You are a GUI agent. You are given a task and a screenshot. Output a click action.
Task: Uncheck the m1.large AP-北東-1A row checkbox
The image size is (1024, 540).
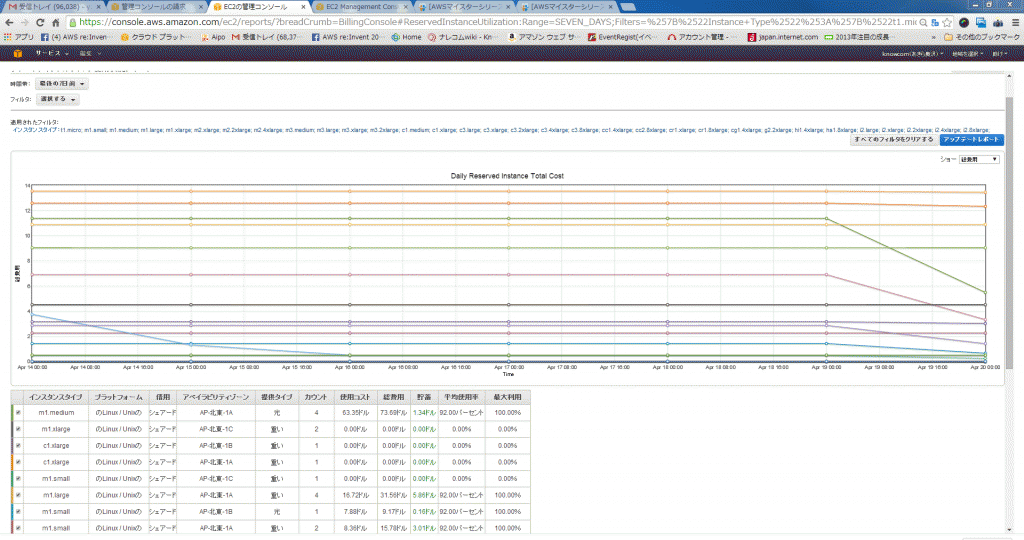(18, 495)
